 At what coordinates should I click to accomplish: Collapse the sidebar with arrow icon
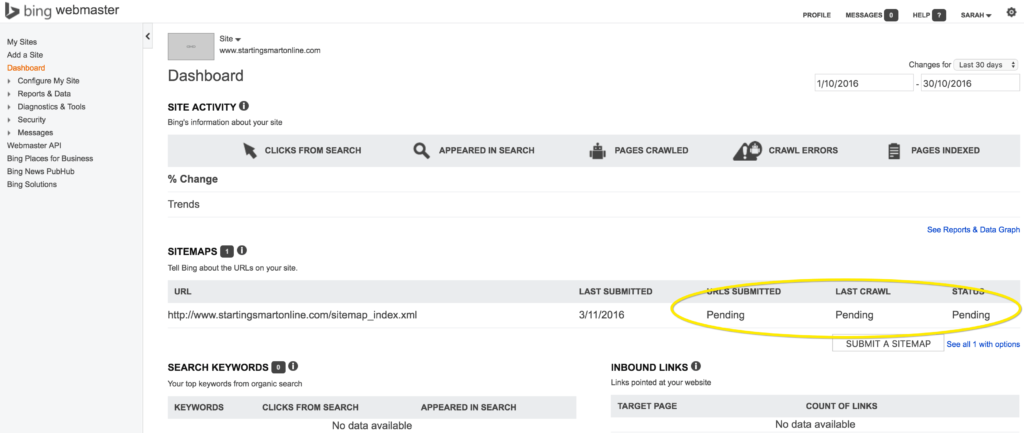[x=148, y=37]
